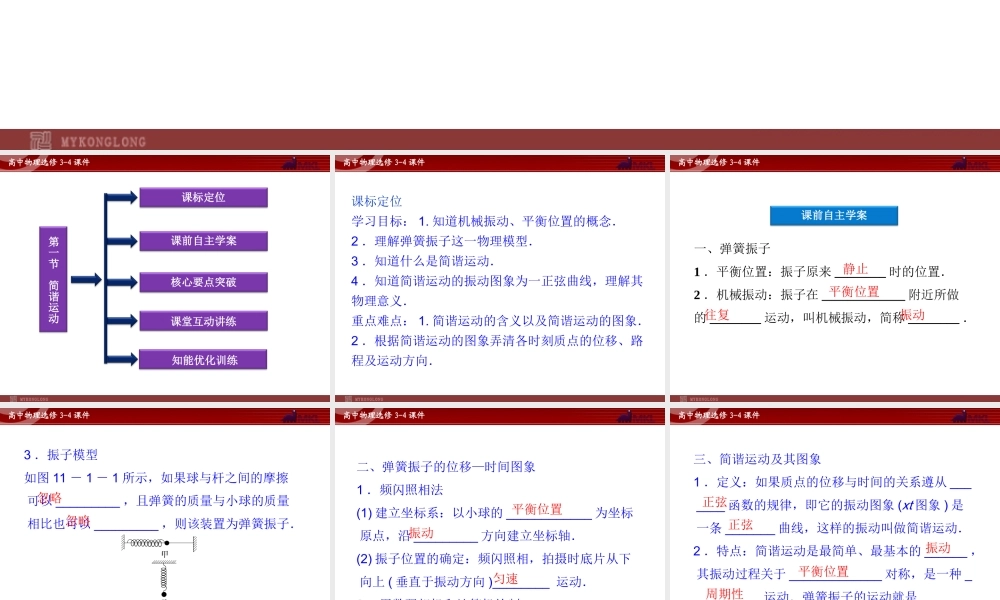
Task: Click the 第一节 简谐运动 chapter box
Action: pos(53,279)
